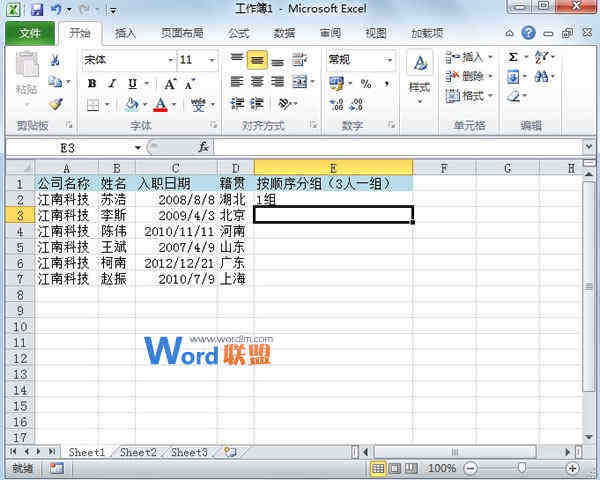Apply comma thousands separator style

387,84
